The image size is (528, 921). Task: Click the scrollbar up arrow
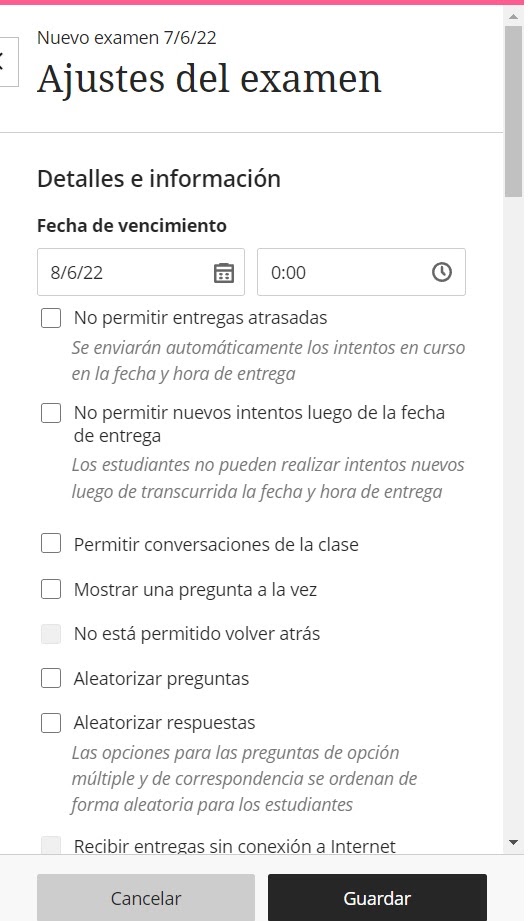(x=513, y=16)
